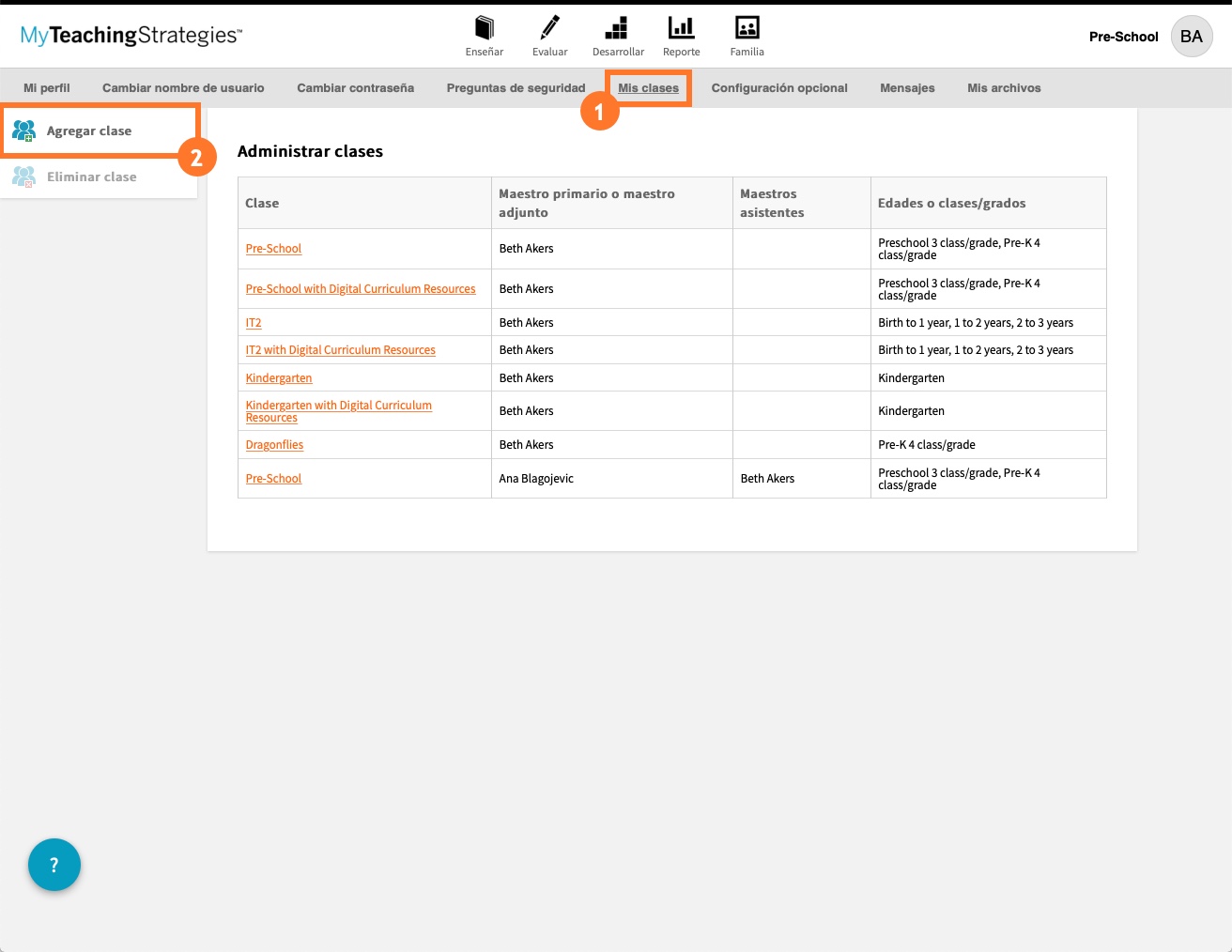Image resolution: width=1232 pixels, height=952 pixels.
Task: Open the IT2 class
Action: pyautogui.click(x=254, y=322)
